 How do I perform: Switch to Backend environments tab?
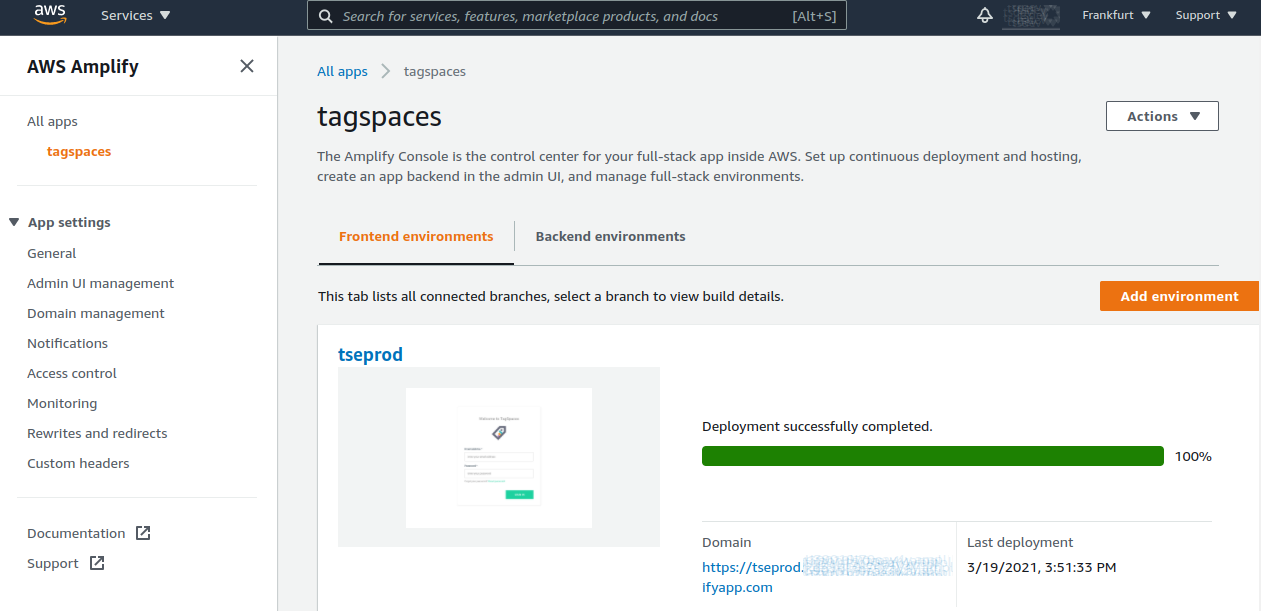(610, 237)
